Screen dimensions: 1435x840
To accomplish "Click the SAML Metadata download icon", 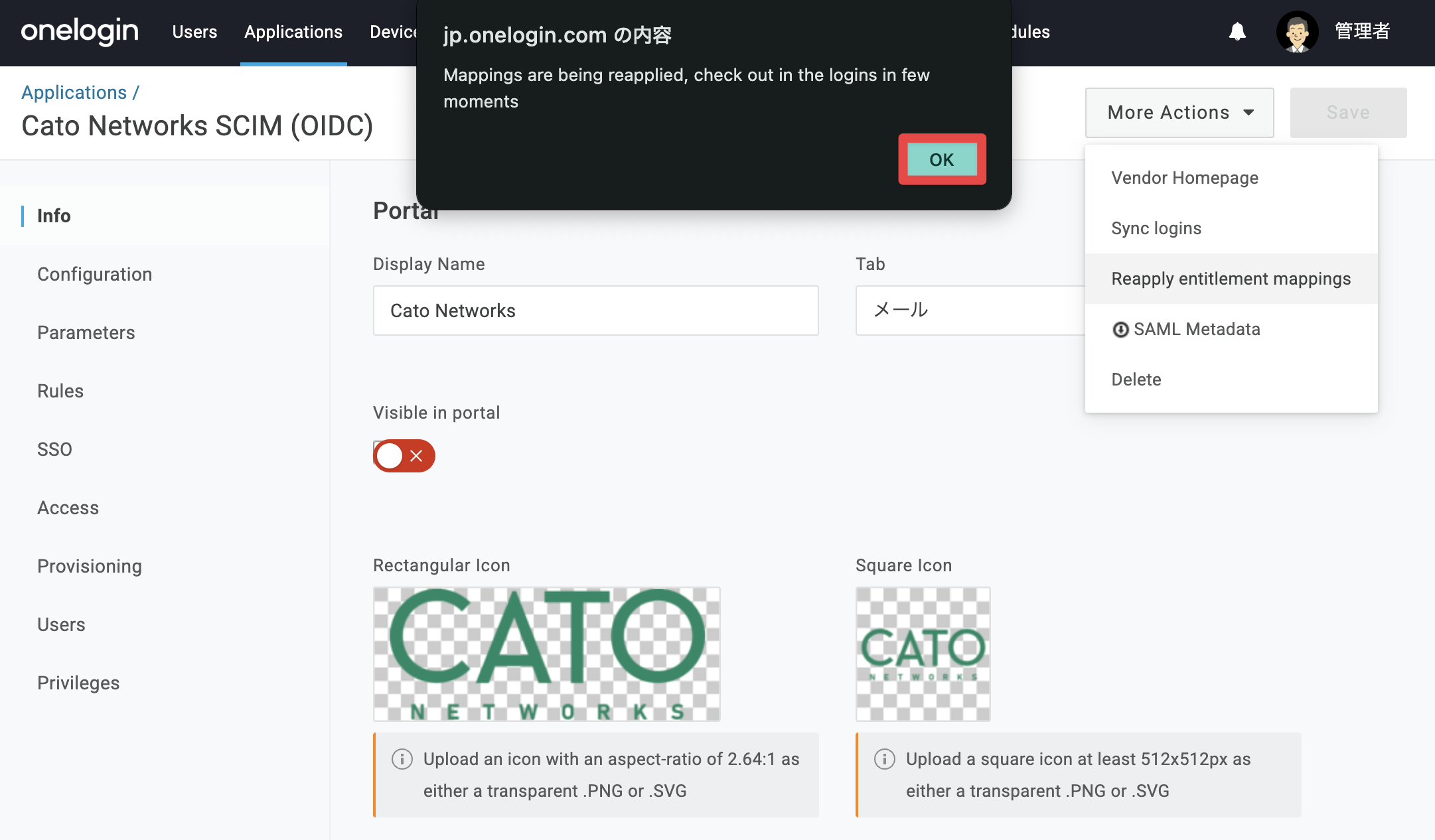I will click(1120, 330).
